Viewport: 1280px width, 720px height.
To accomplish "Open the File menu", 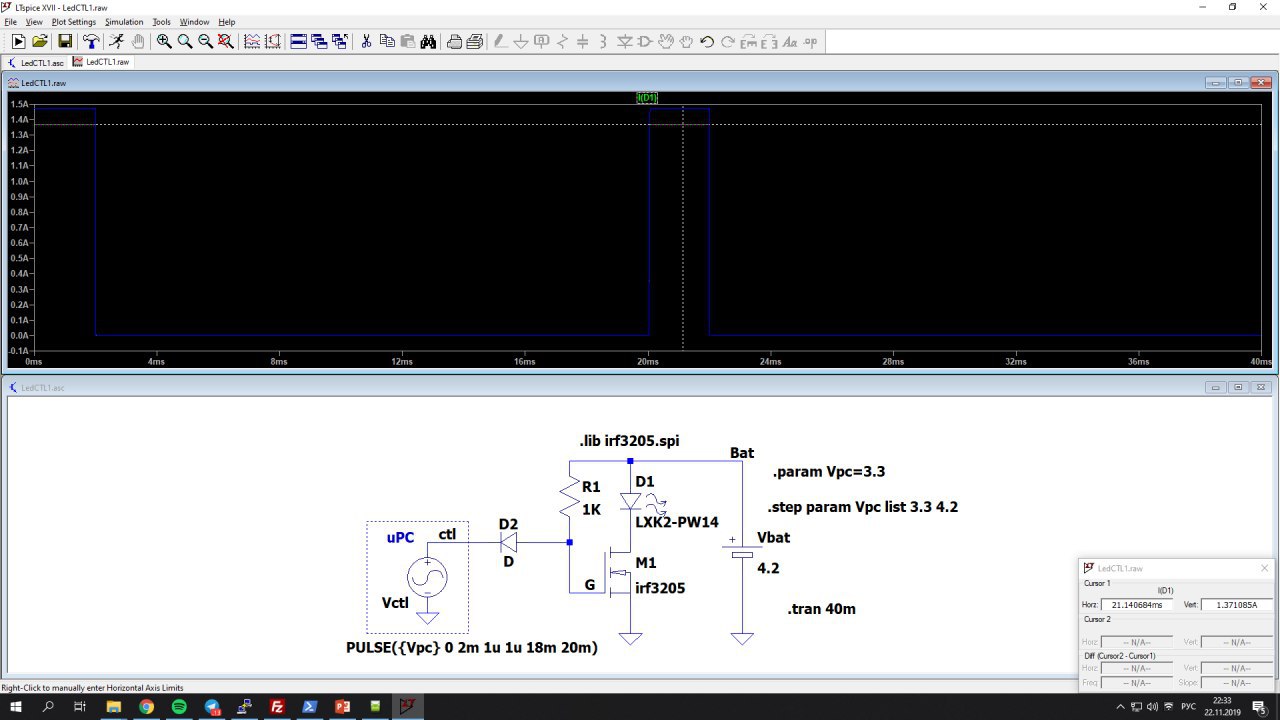I will (10, 22).
